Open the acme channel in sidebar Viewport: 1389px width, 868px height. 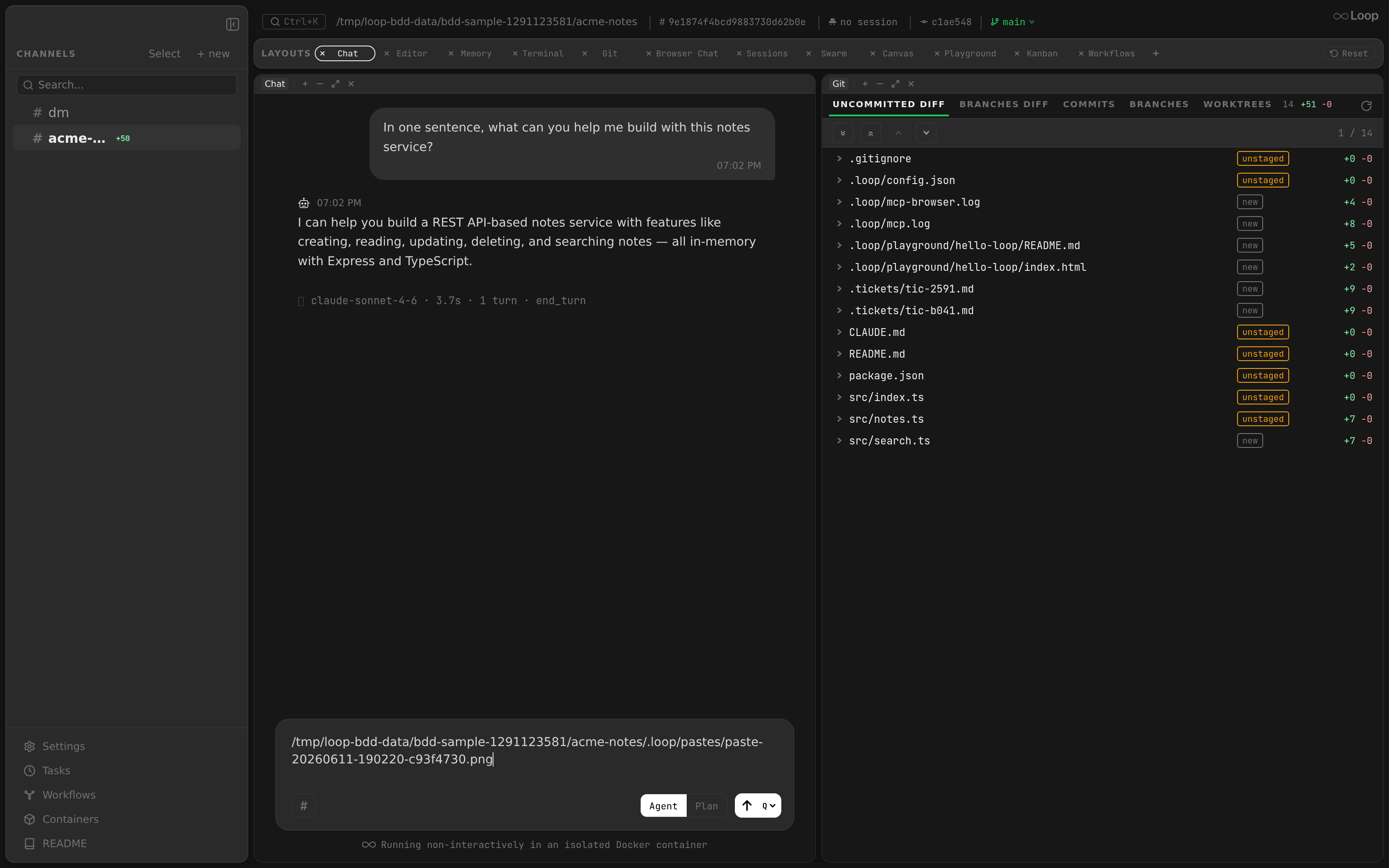point(126,138)
